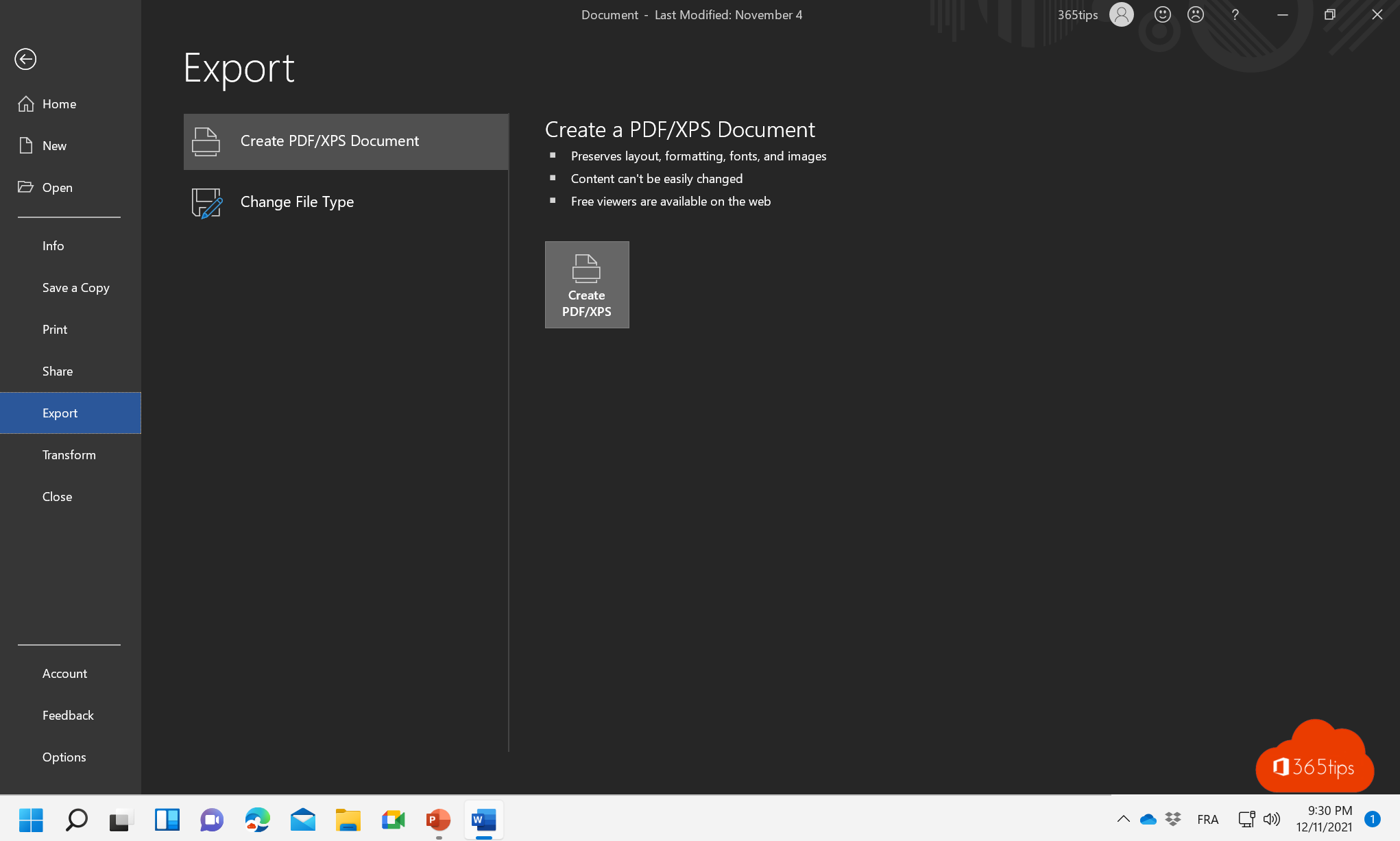This screenshot has height=841, width=1400.
Task: Click the Mail app icon in taskbar
Action: coord(303,819)
